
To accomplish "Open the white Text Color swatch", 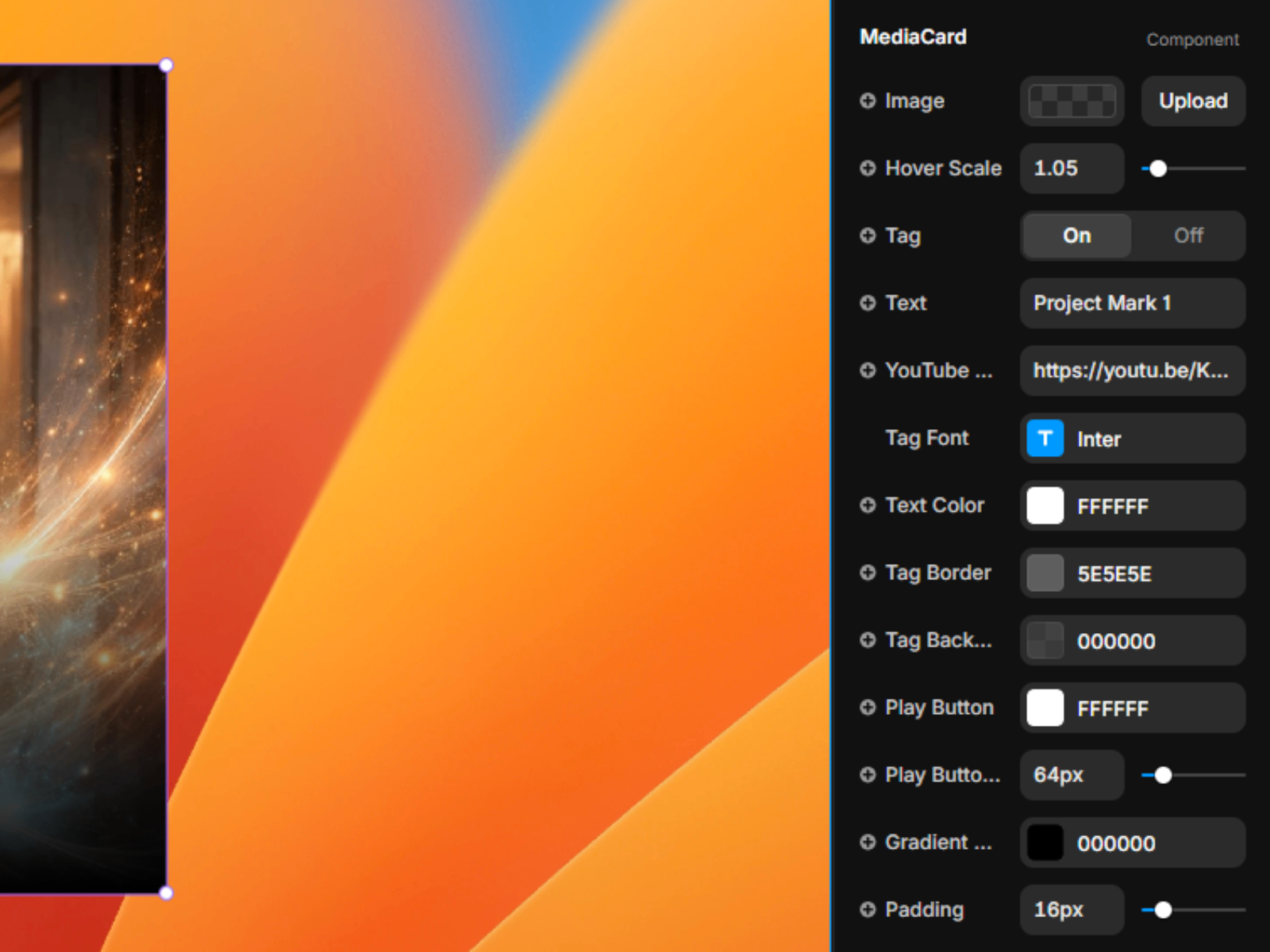I will click(1045, 506).
